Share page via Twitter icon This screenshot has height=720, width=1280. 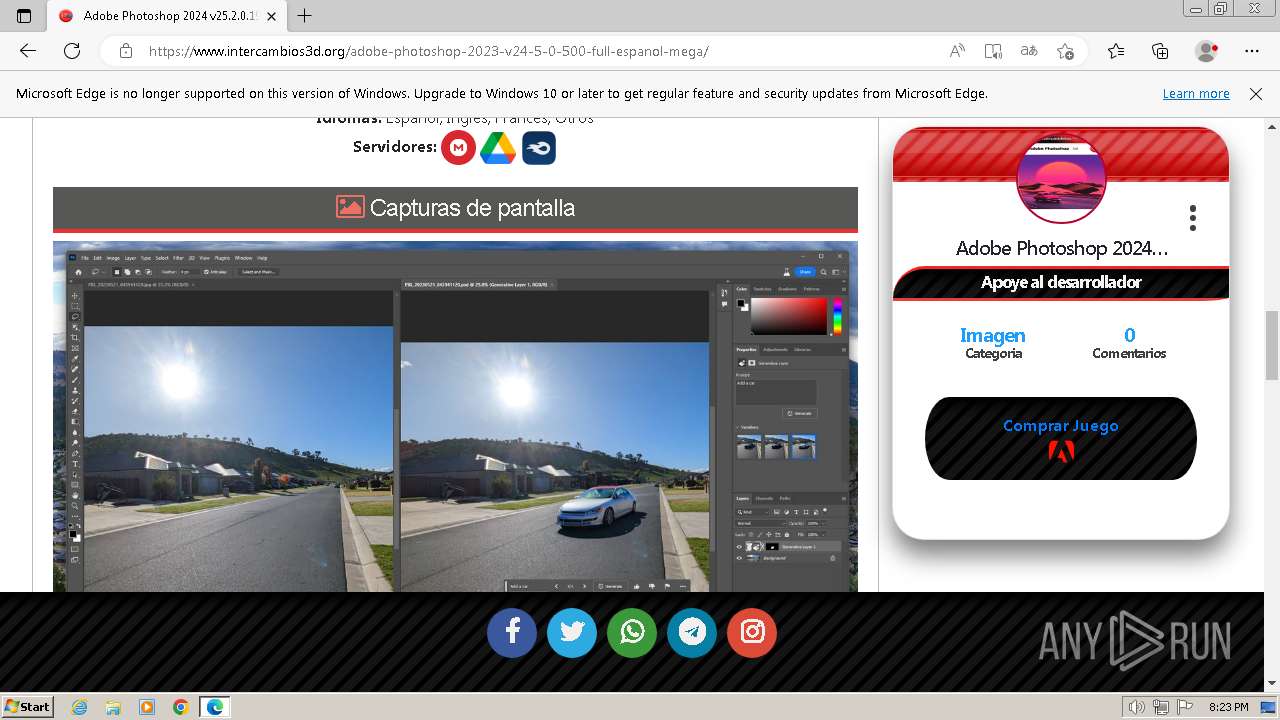click(572, 632)
